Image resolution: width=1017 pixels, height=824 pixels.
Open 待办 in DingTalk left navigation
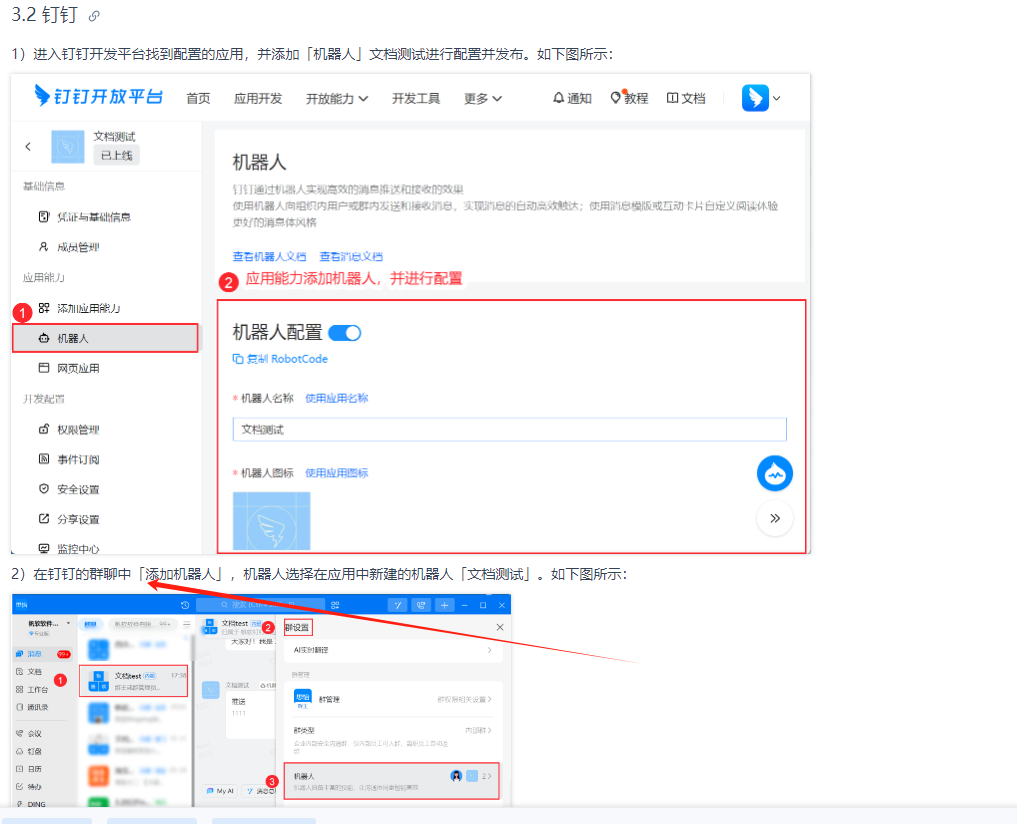29,786
